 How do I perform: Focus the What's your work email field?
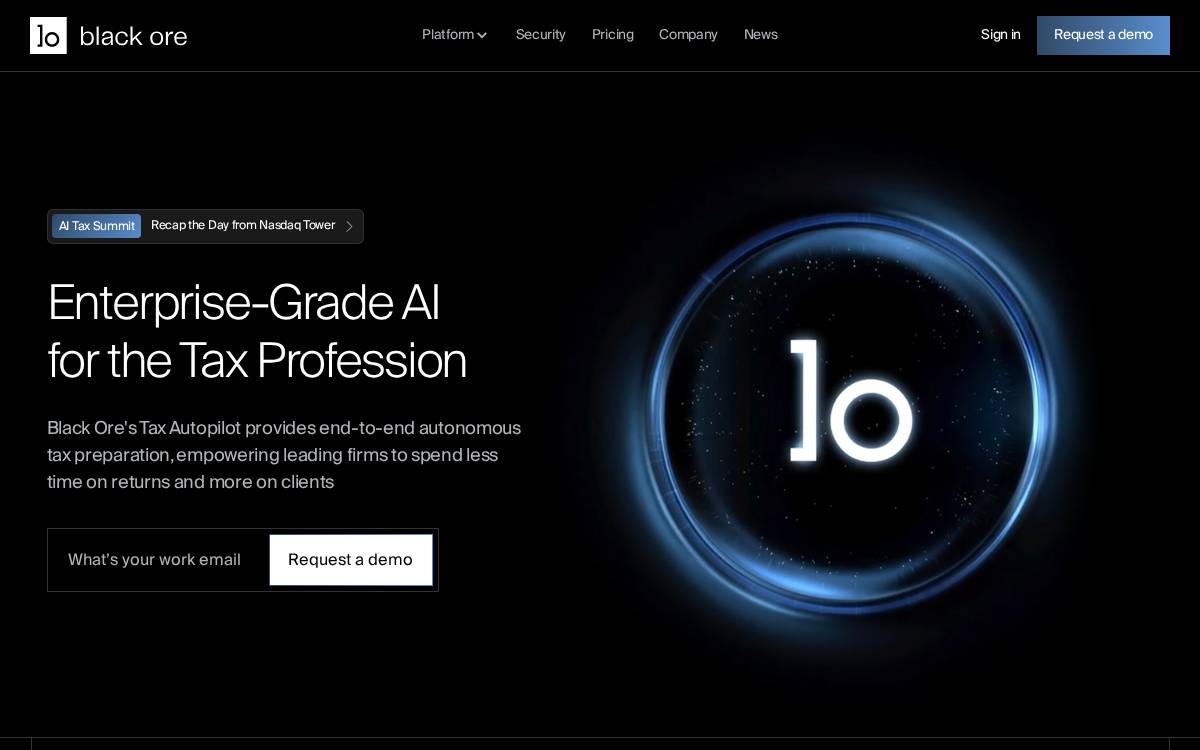point(158,560)
